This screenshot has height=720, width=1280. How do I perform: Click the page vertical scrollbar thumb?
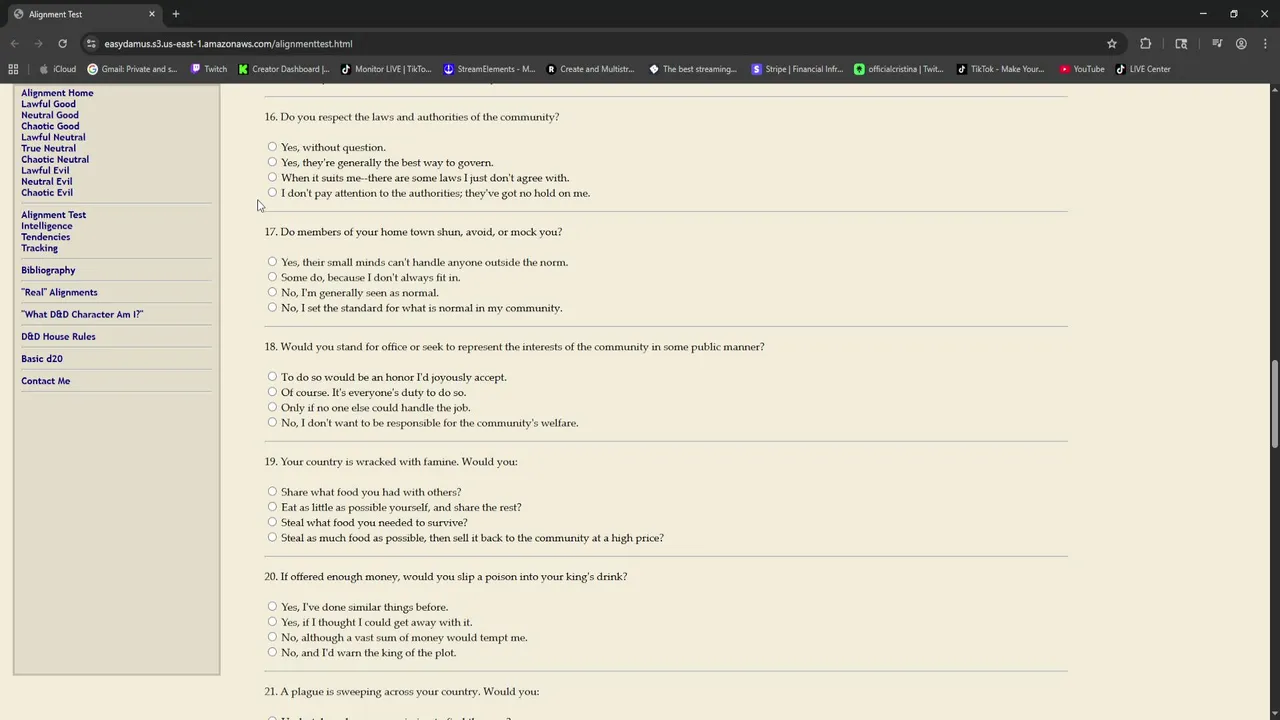[x=1274, y=404]
